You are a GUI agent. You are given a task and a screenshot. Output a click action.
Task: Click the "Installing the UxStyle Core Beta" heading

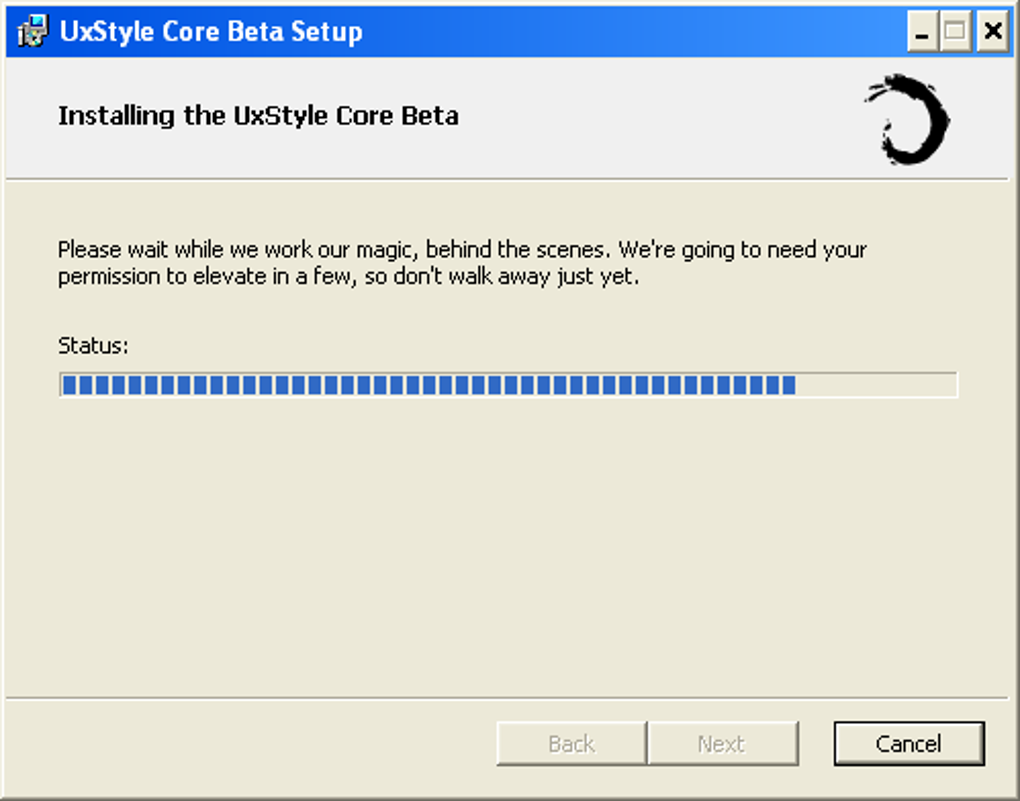(x=258, y=116)
